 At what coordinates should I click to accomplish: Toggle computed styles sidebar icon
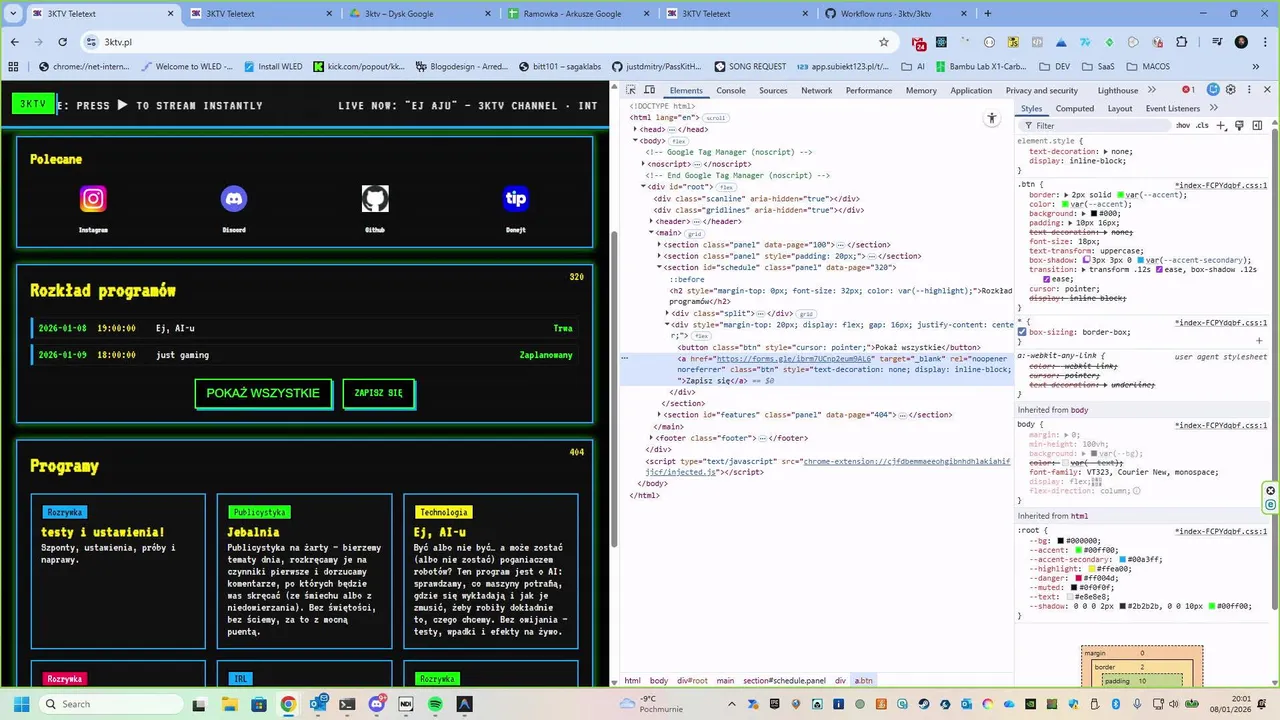[1257, 126]
